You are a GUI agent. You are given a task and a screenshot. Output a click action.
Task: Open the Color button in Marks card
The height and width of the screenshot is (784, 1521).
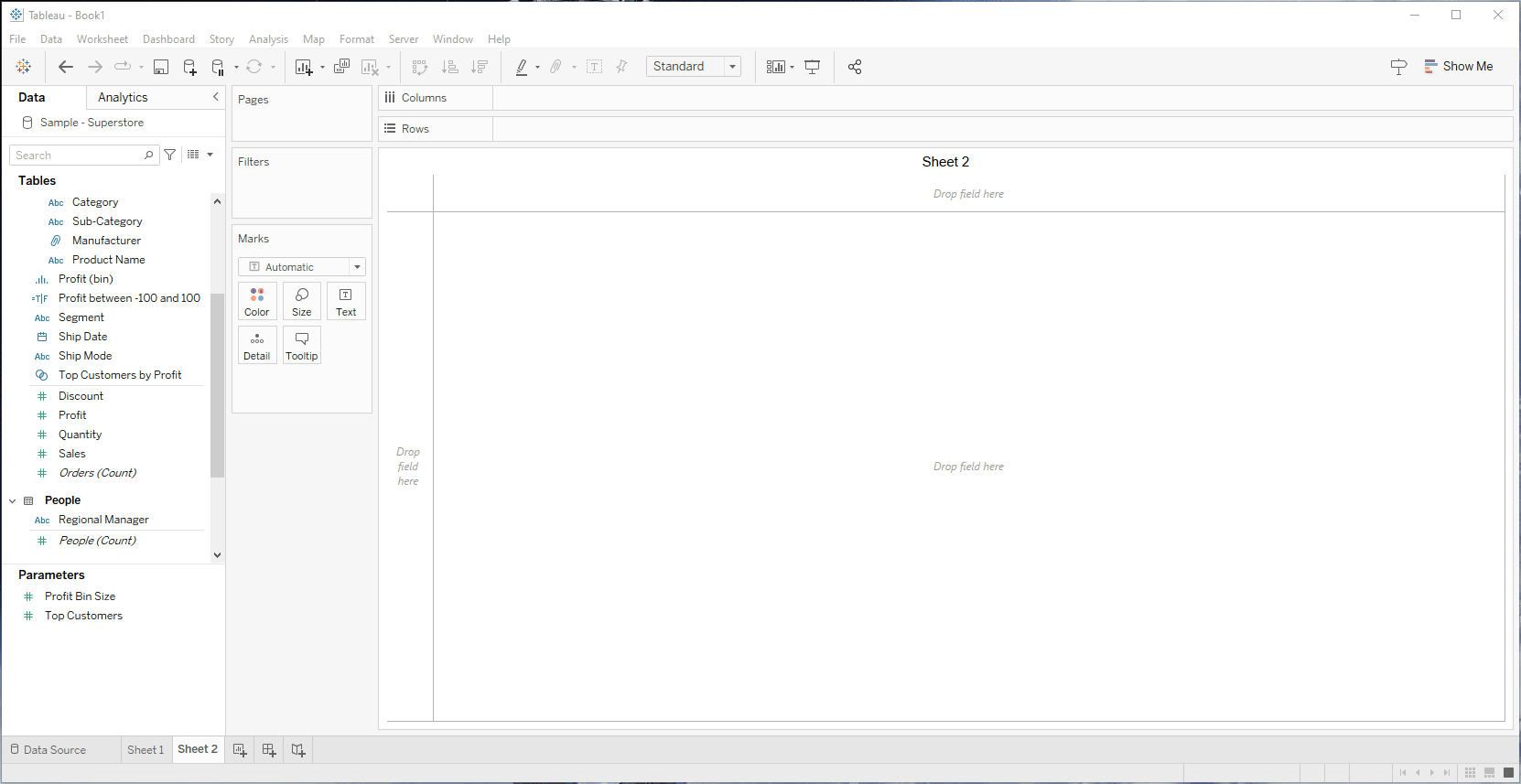click(257, 301)
